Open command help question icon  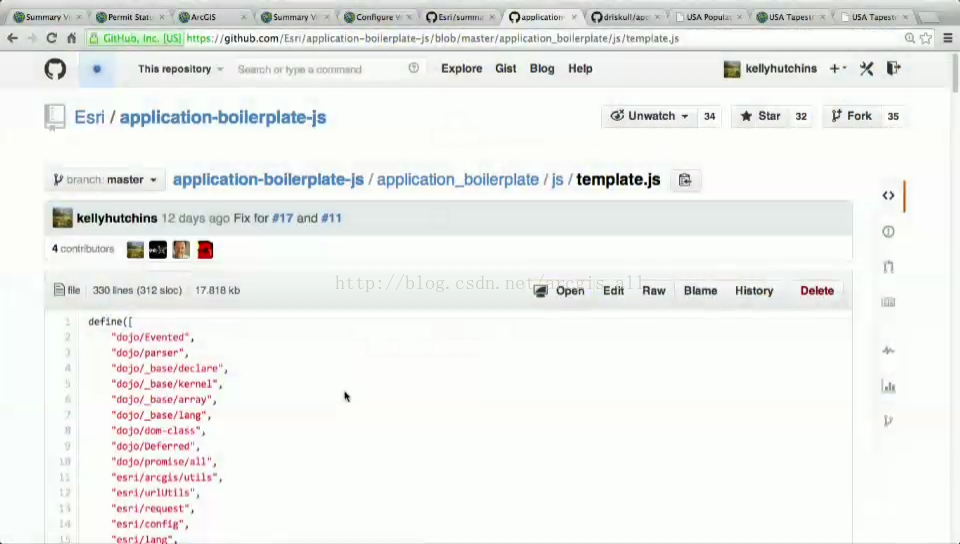coord(414,68)
